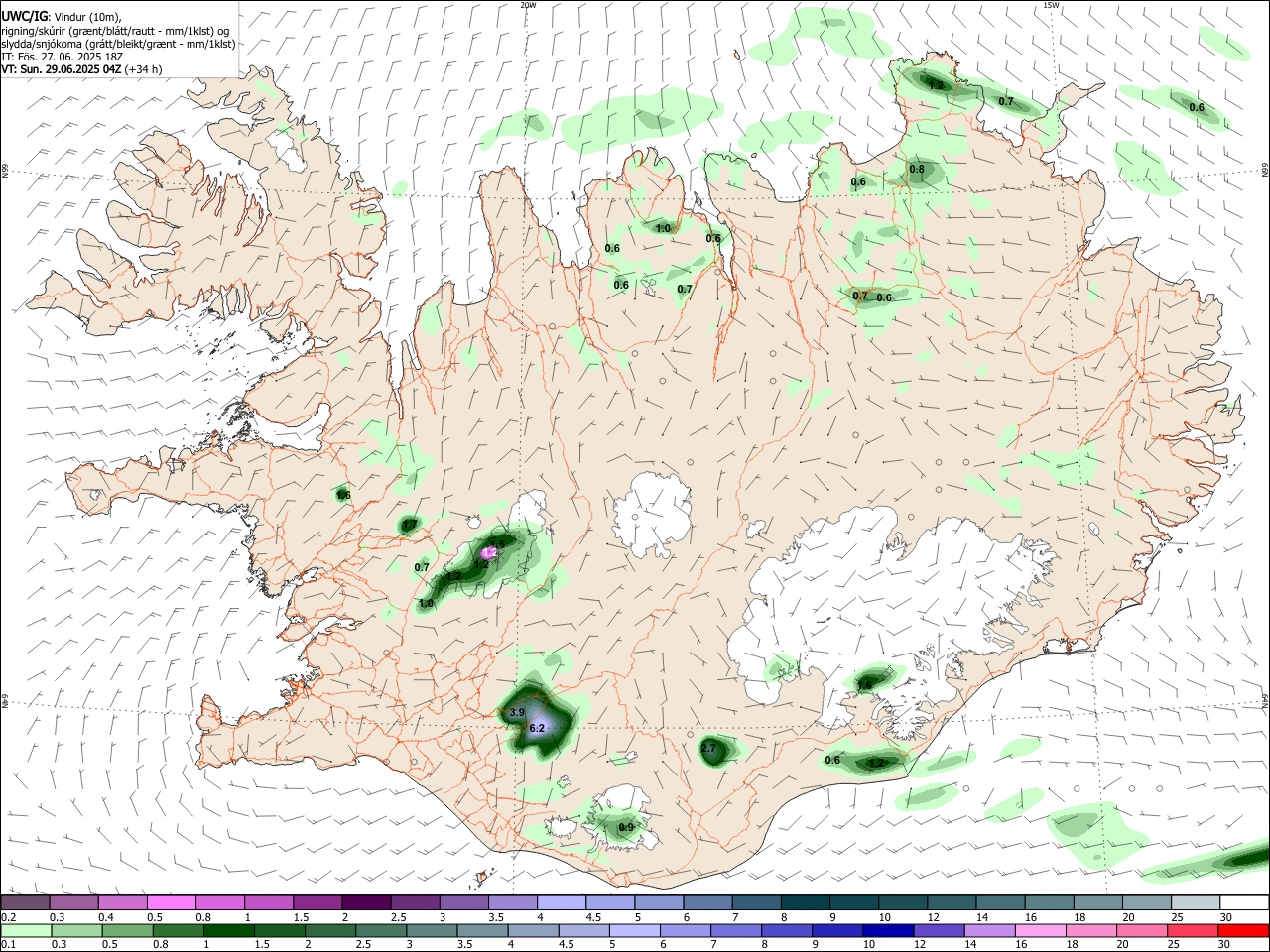1270x952 pixels.
Task: Select the 2.7 precipitation value on the map
Action: [708, 748]
